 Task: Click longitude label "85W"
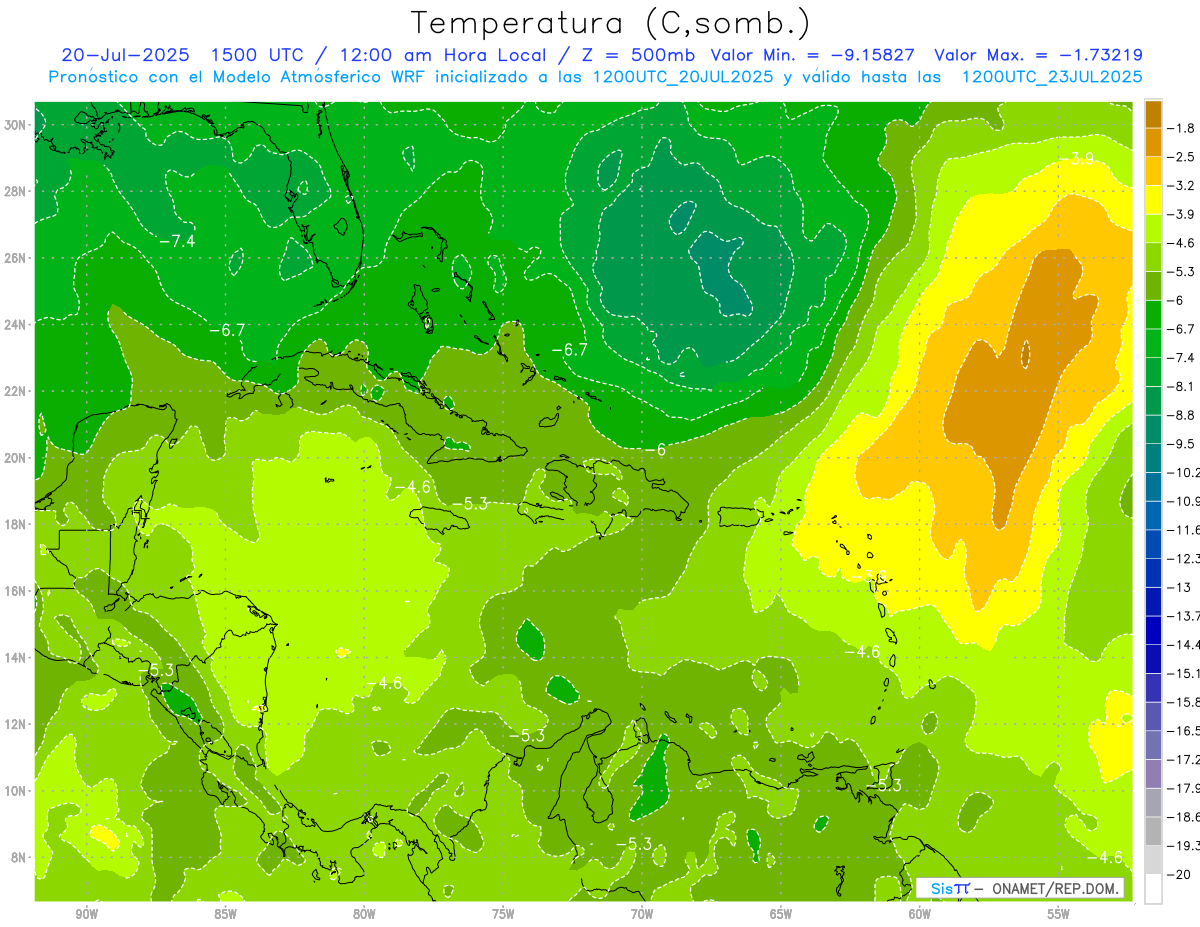(225, 914)
